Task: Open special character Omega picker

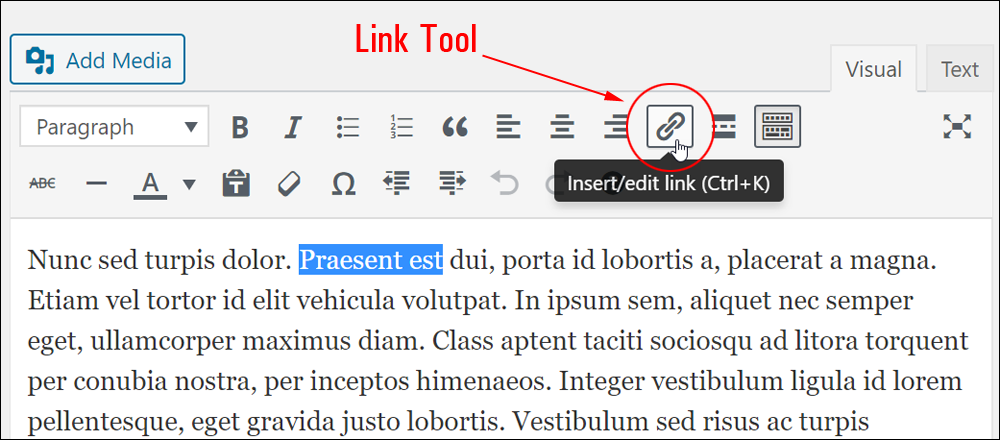Action: [x=343, y=184]
